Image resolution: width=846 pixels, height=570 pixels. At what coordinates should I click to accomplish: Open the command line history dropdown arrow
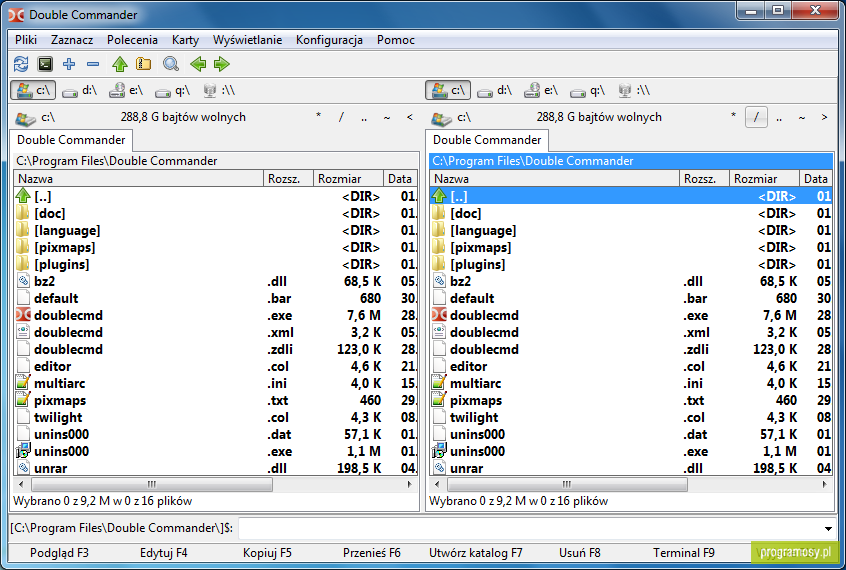(828, 528)
